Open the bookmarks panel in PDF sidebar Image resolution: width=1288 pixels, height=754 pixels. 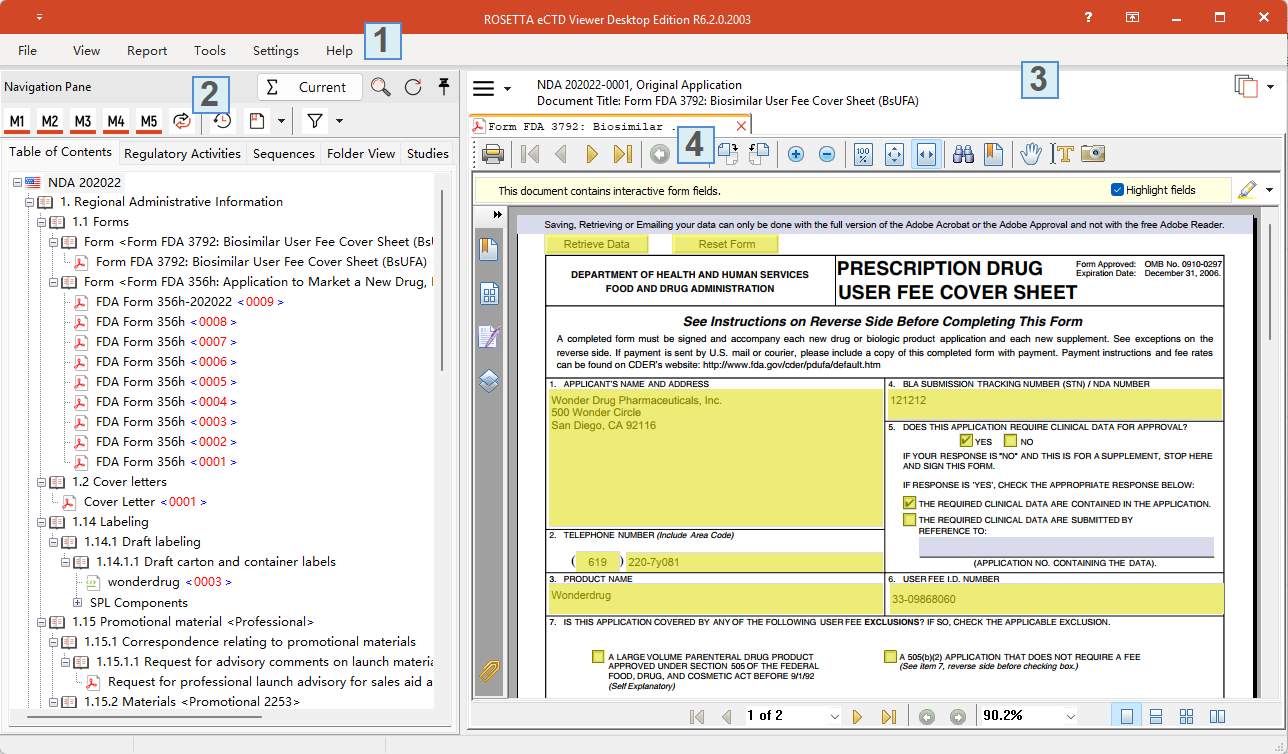(489, 250)
